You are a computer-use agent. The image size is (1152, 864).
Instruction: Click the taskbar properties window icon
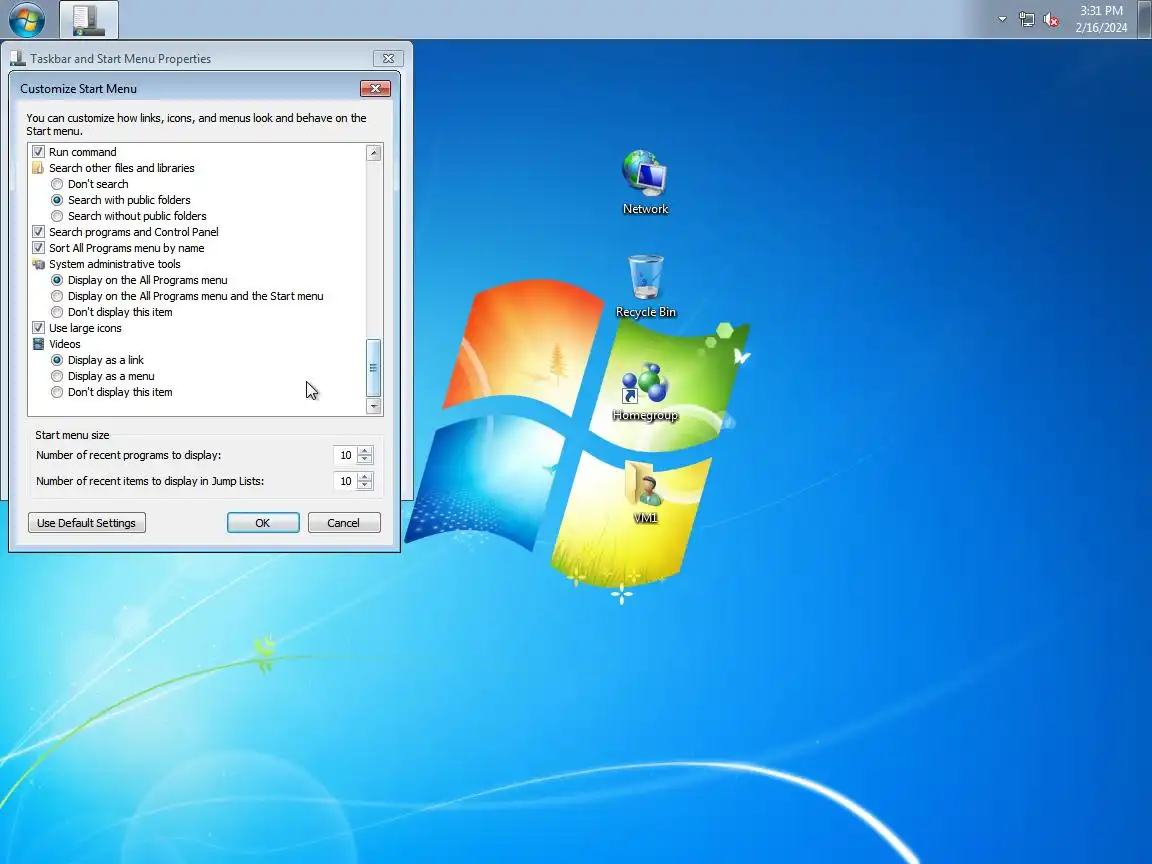coord(88,20)
